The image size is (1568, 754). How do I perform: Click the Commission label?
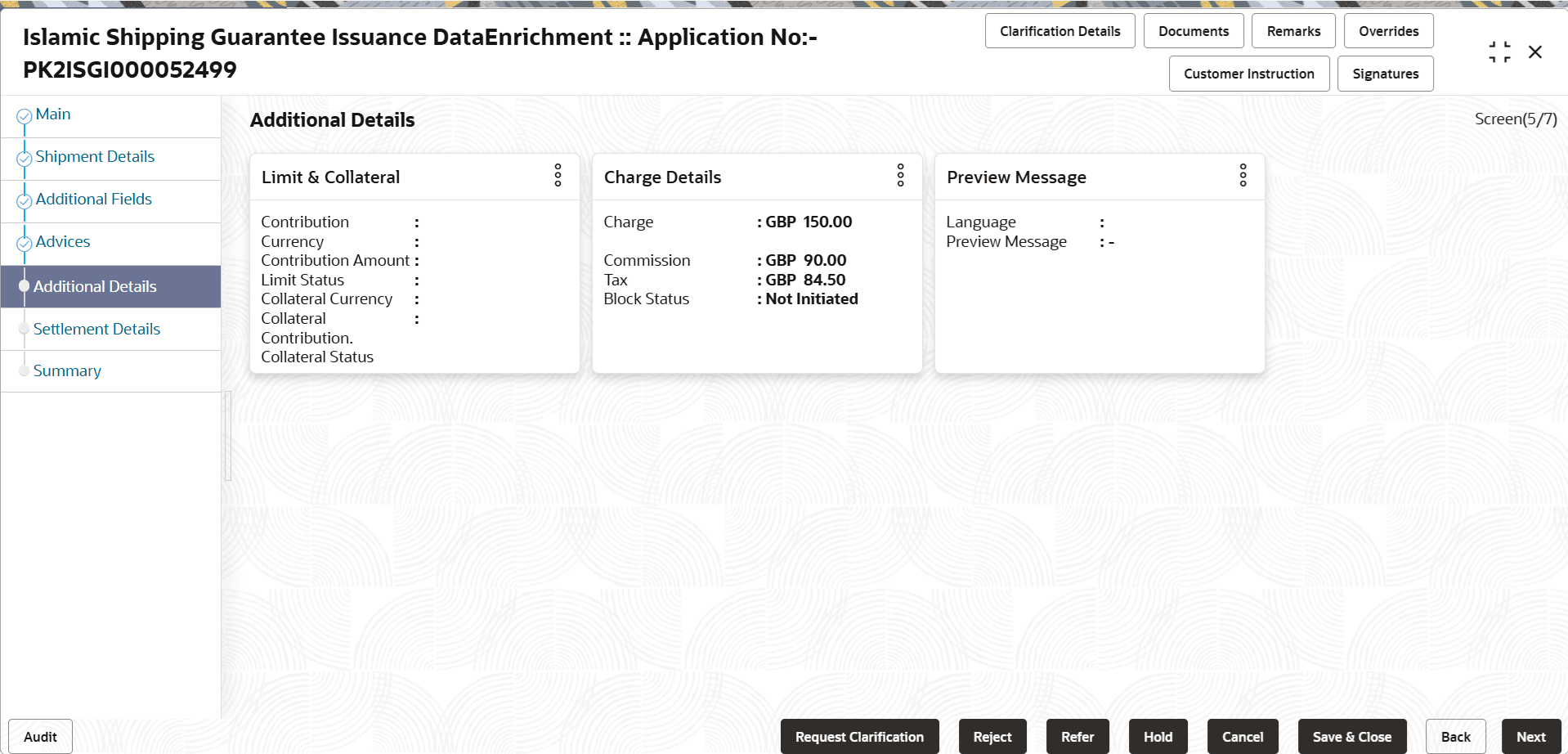click(x=647, y=261)
